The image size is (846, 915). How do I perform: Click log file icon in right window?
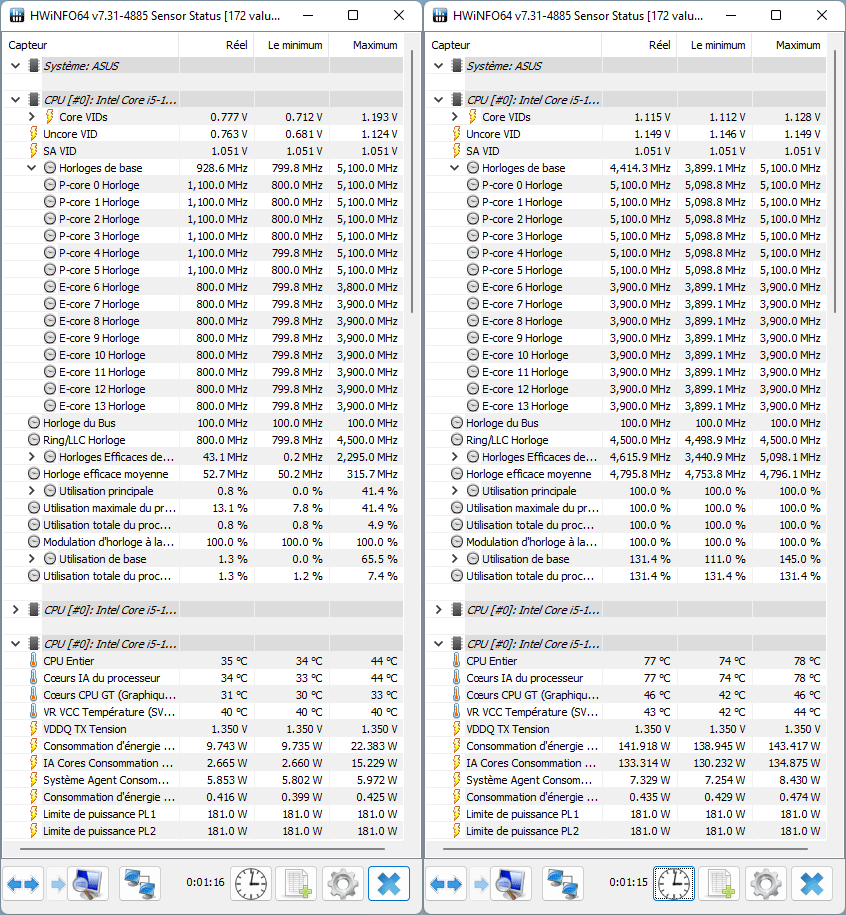tap(720, 884)
